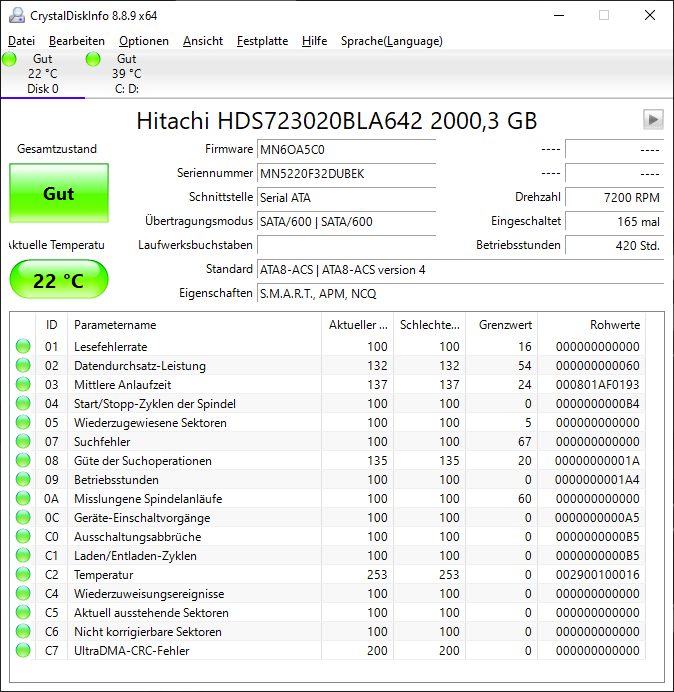Click the Firmware field MN6OA5C0
674x692 pixels.
click(x=346, y=150)
